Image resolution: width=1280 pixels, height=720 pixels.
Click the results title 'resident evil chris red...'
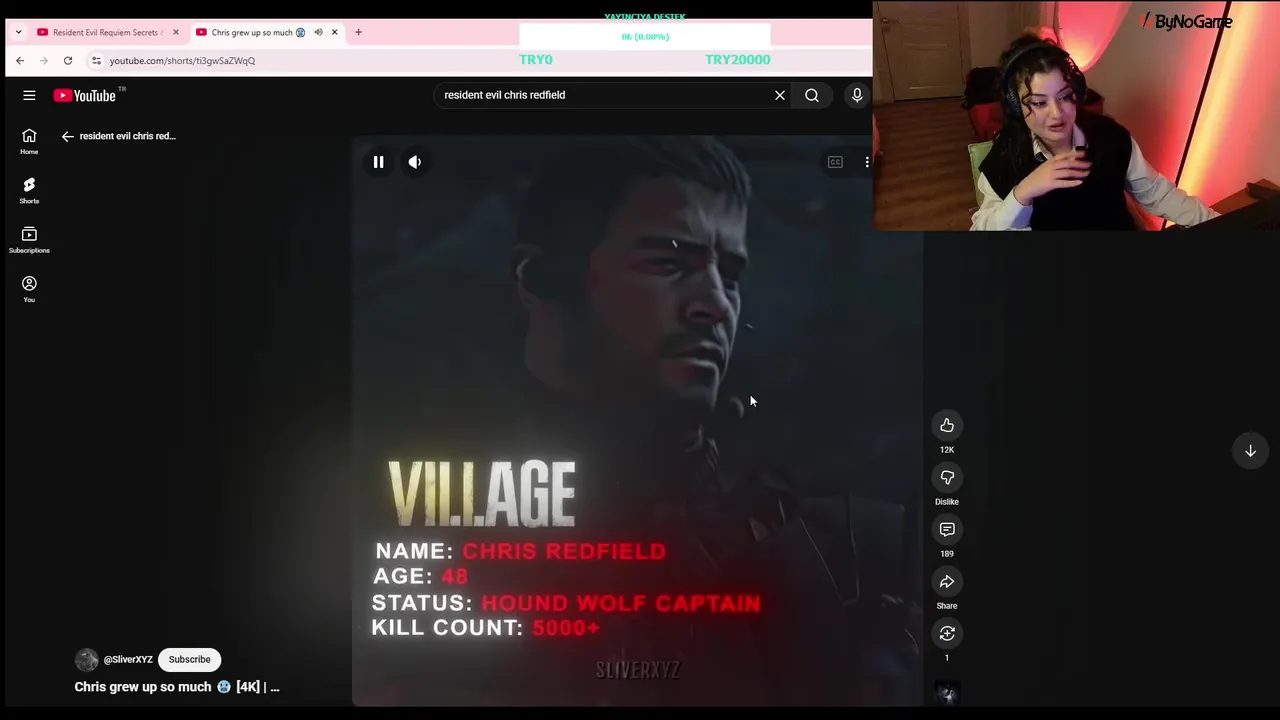(127, 136)
